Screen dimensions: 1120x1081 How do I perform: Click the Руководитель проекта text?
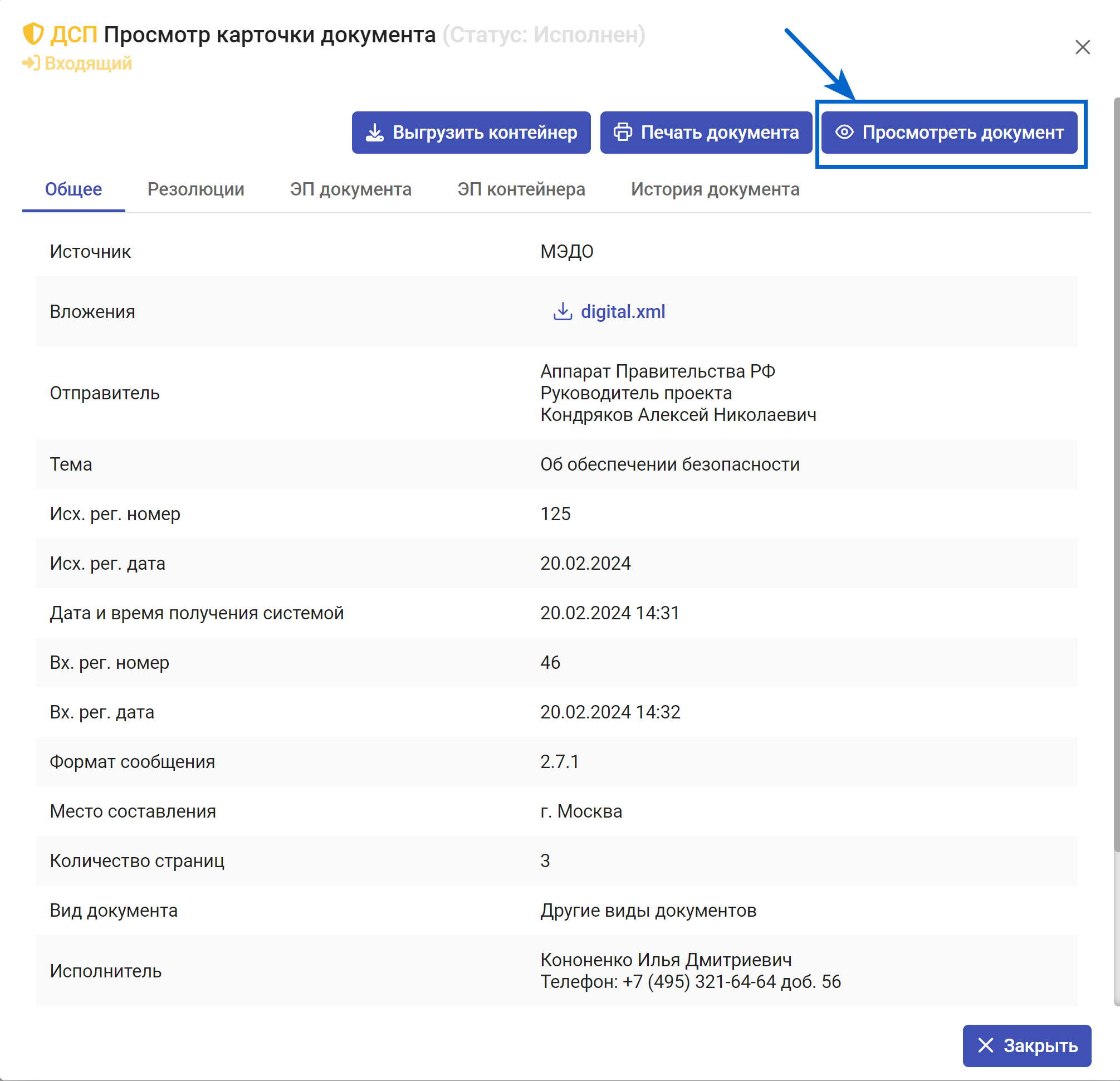click(636, 393)
